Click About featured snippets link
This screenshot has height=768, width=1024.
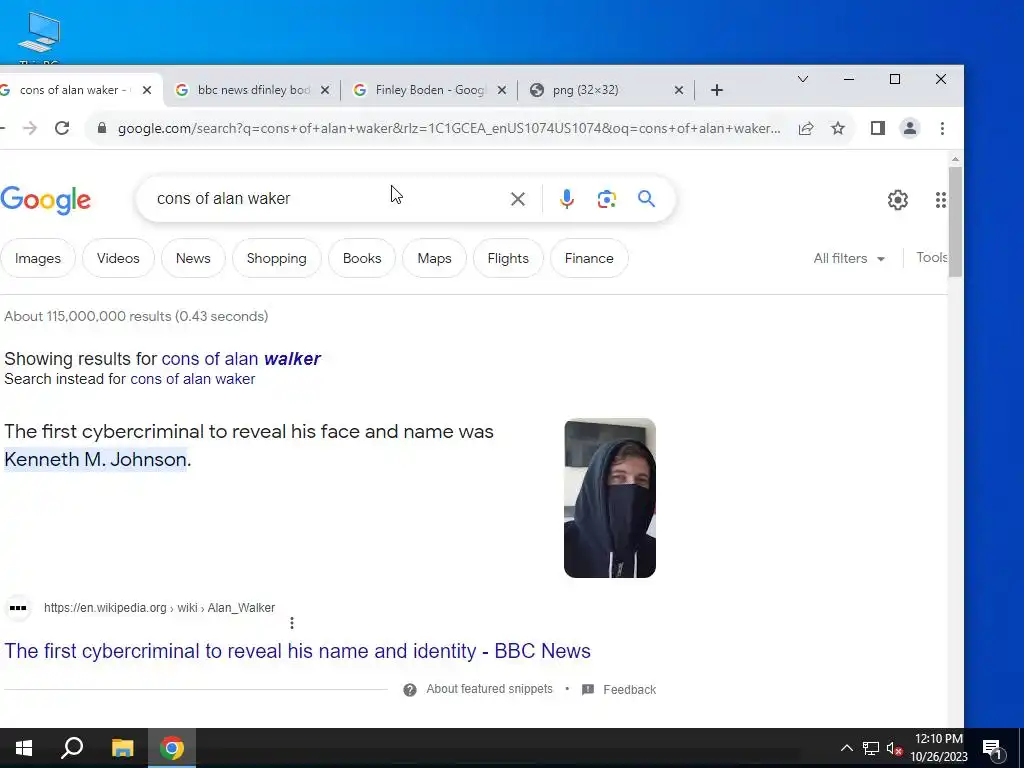(489, 689)
